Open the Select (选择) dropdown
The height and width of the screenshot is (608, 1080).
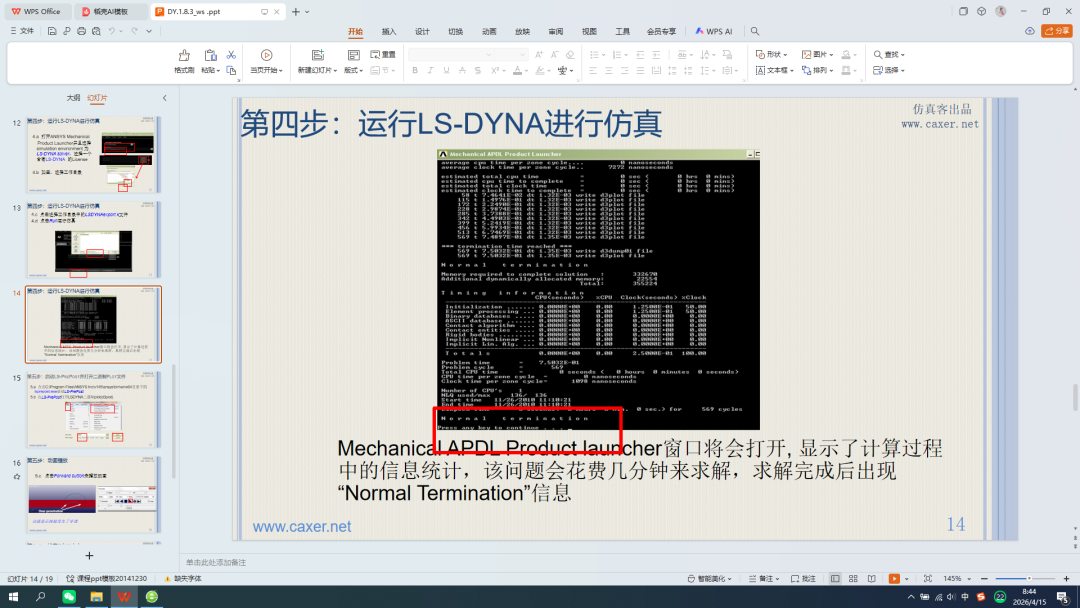tap(889, 70)
